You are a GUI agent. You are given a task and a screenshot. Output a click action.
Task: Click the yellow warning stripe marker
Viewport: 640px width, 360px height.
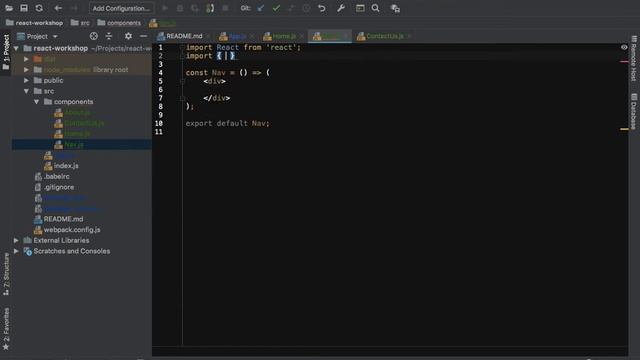(624, 129)
